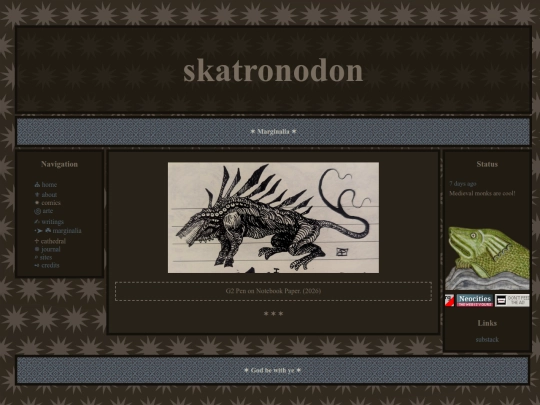The image size is (540, 405).
Task: Open the sites link
Action: click(46, 257)
